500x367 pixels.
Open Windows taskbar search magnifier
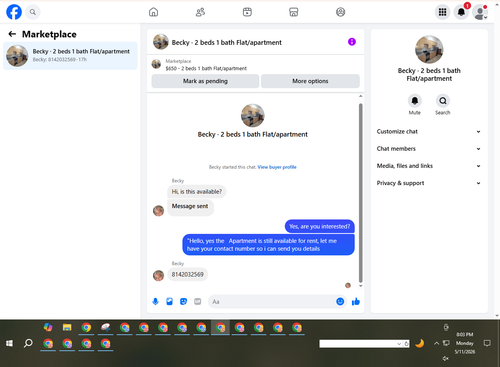coord(28,343)
